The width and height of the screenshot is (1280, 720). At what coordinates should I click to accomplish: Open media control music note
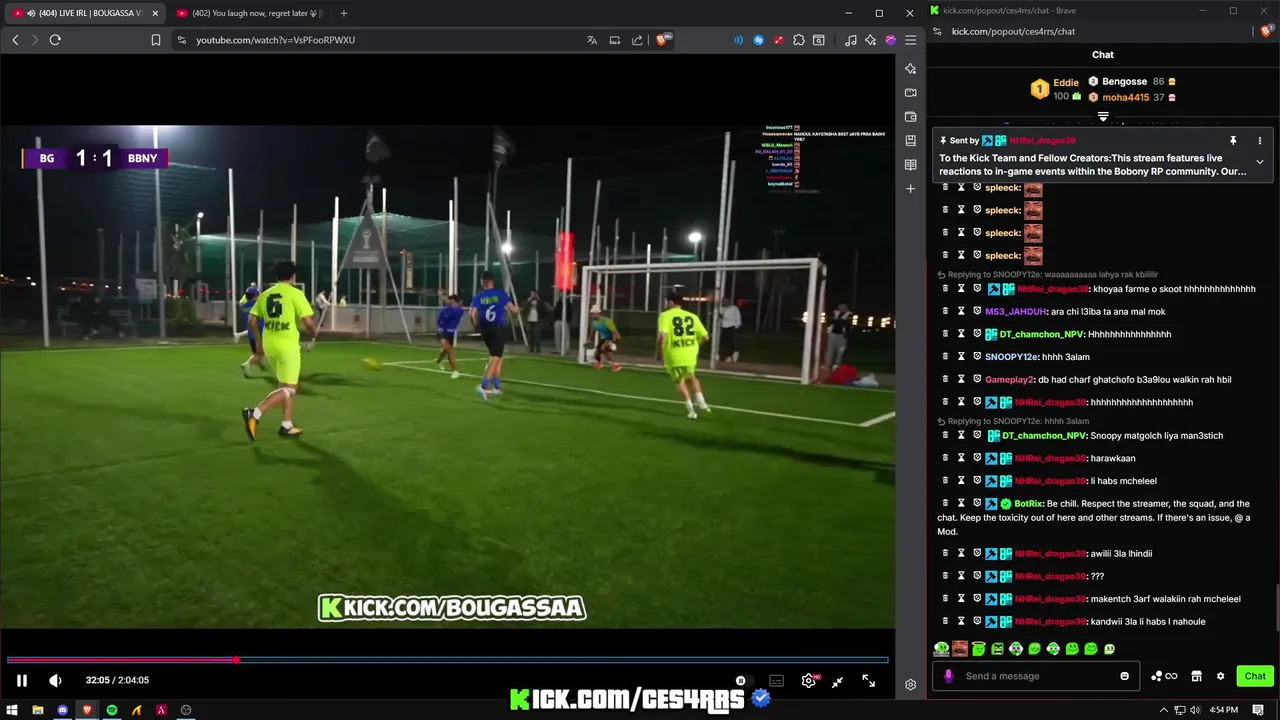tap(851, 40)
